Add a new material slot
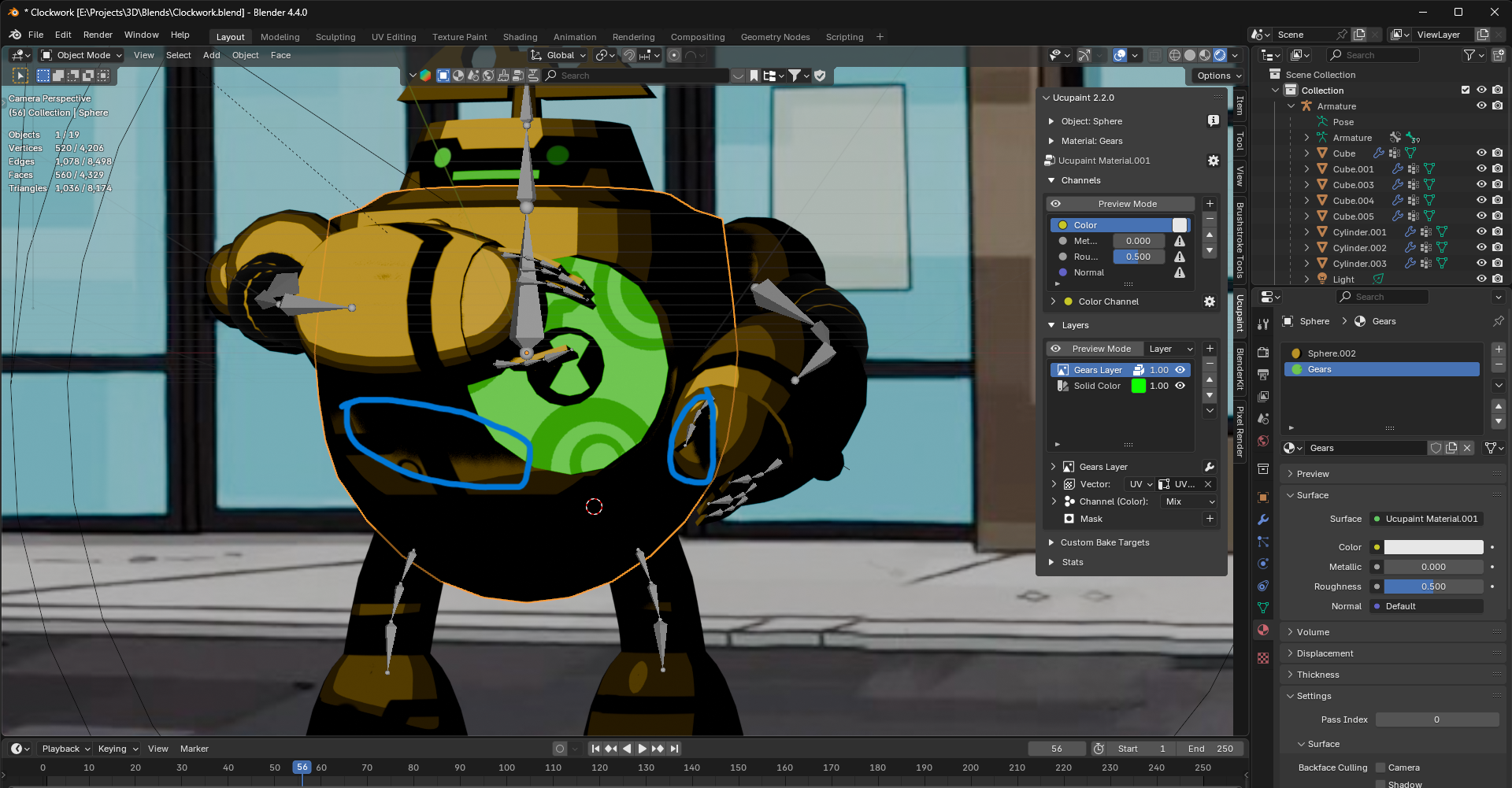Image resolution: width=1512 pixels, height=788 pixels. [x=1499, y=350]
